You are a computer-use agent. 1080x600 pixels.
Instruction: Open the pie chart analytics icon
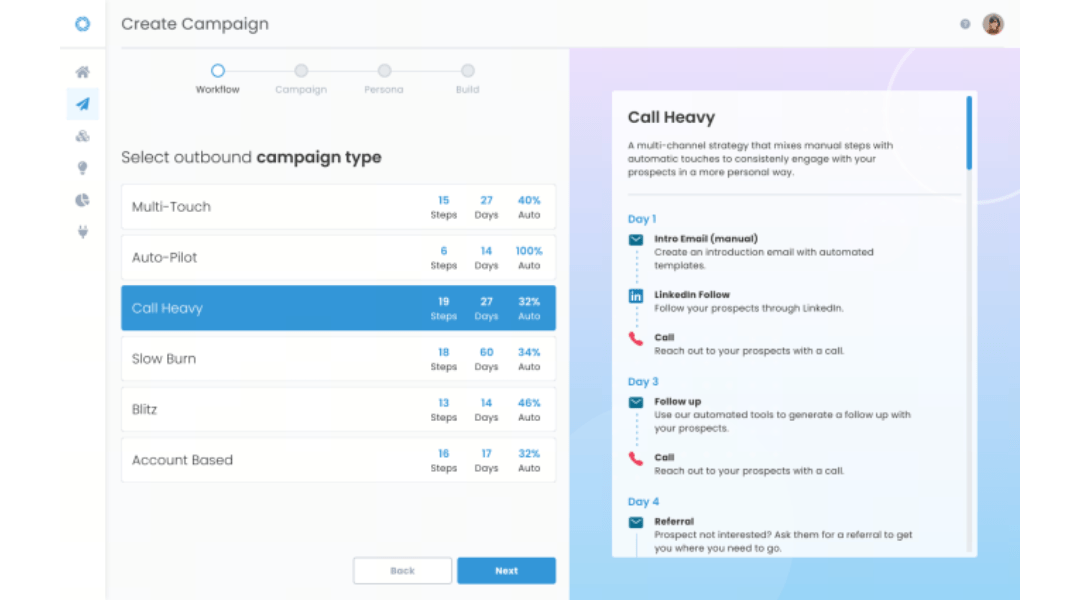[x=83, y=200]
